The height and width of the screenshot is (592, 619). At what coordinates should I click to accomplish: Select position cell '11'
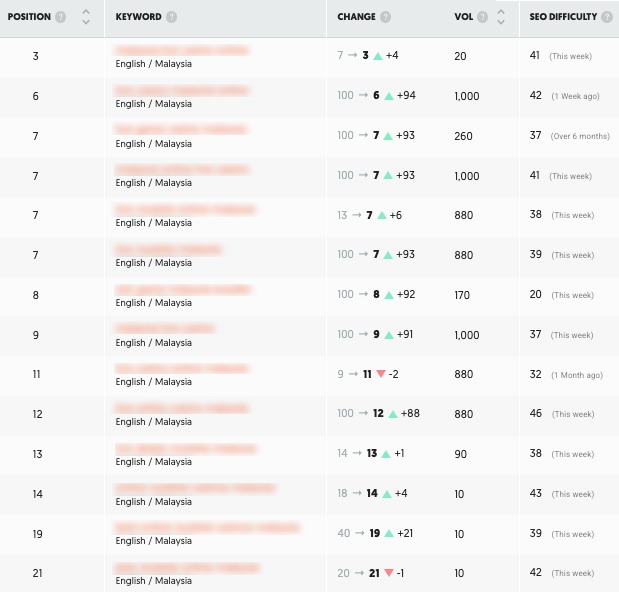pos(36,374)
